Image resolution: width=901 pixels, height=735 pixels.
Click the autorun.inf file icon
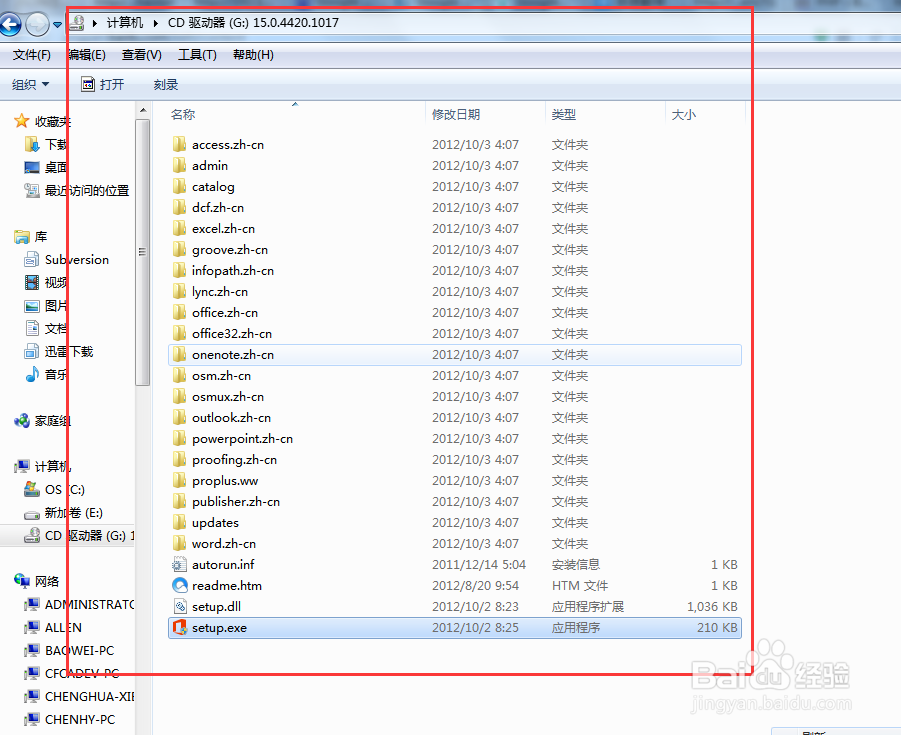pos(180,564)
